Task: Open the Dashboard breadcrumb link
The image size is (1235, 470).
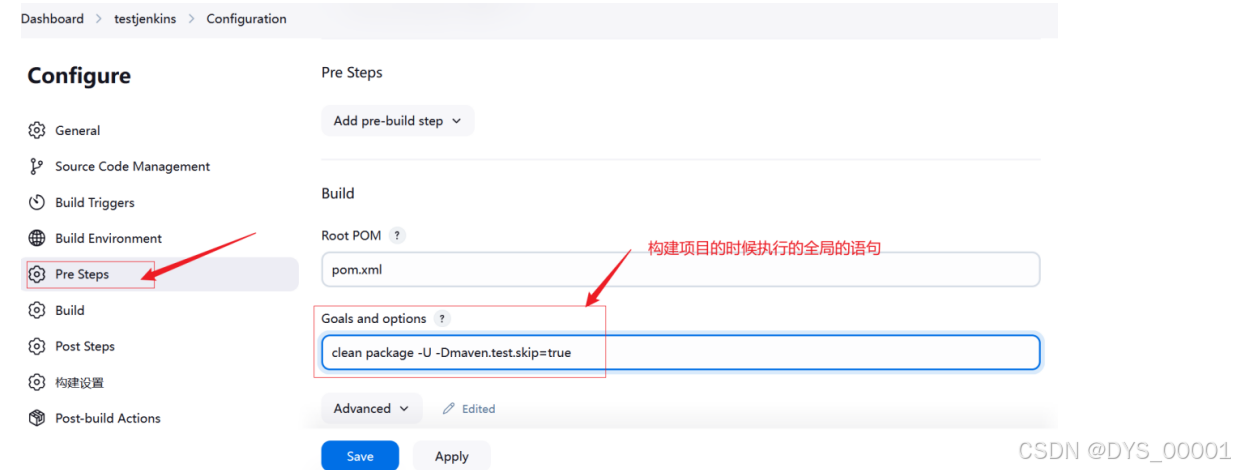Action: (52, 18)
